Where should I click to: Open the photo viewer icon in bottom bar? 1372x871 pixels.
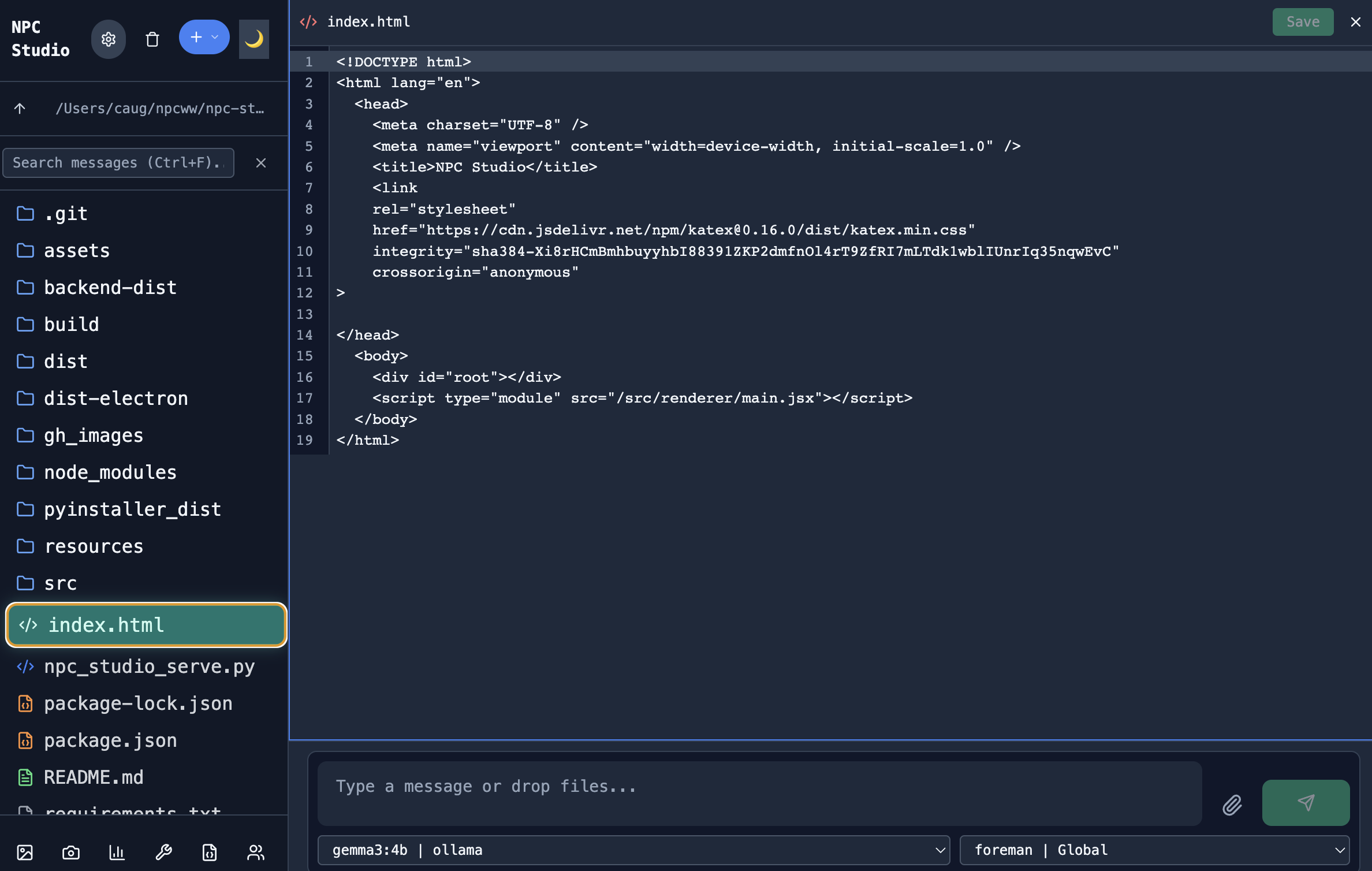[25, 852]
